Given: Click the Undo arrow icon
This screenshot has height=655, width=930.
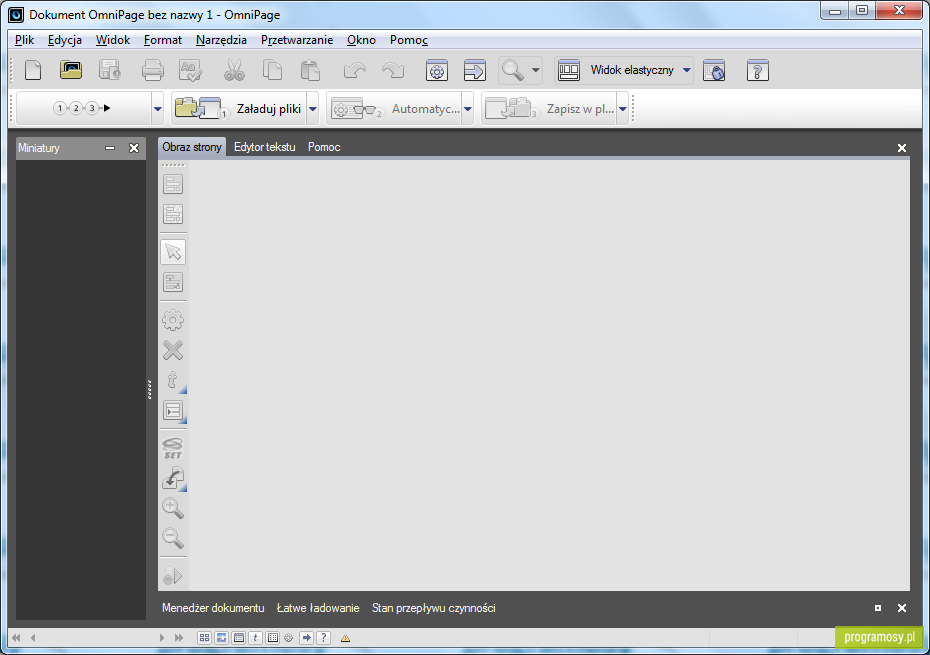Looking at the screenshot, I should pos(355,70).
